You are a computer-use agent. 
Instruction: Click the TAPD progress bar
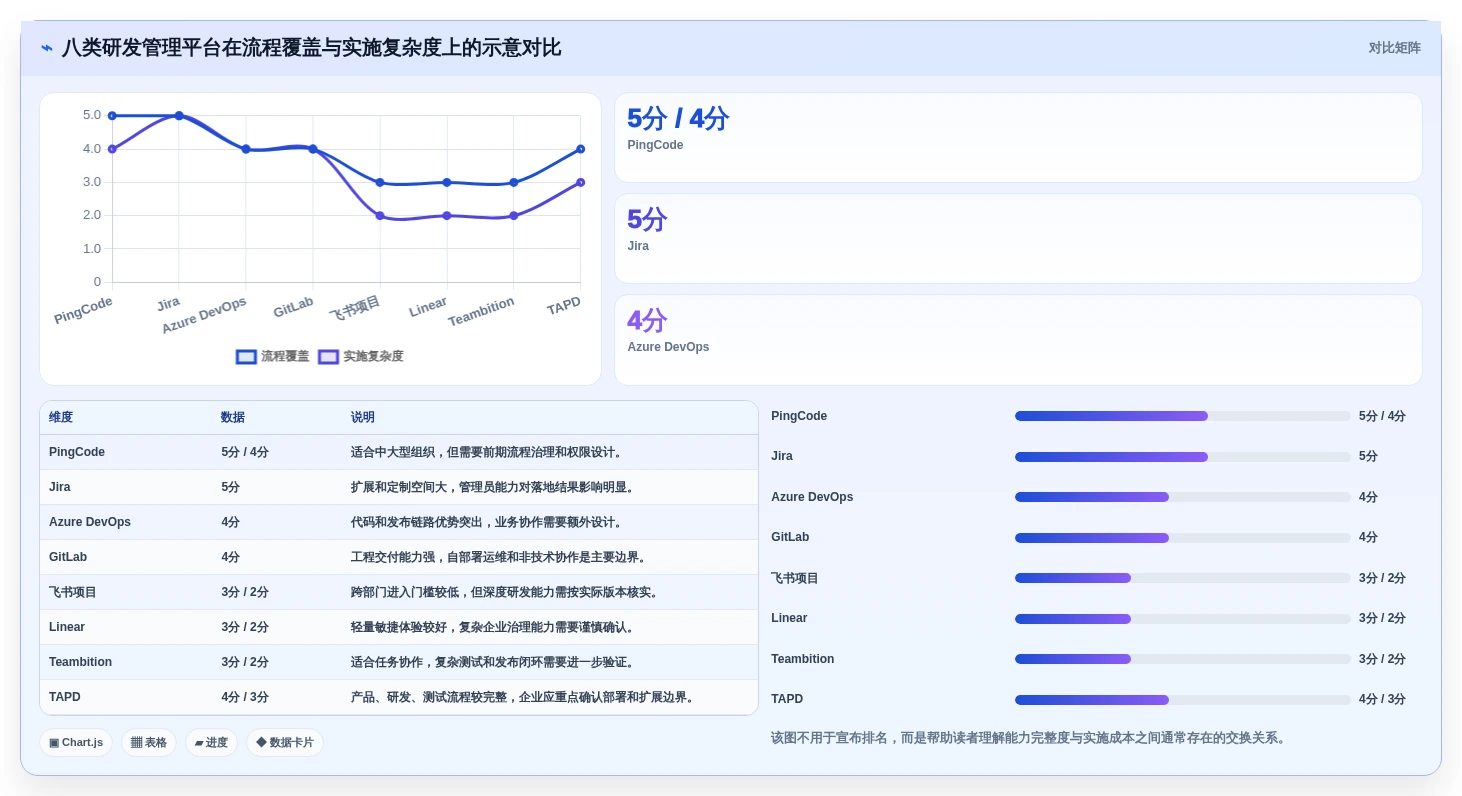tap(1182, 700)
